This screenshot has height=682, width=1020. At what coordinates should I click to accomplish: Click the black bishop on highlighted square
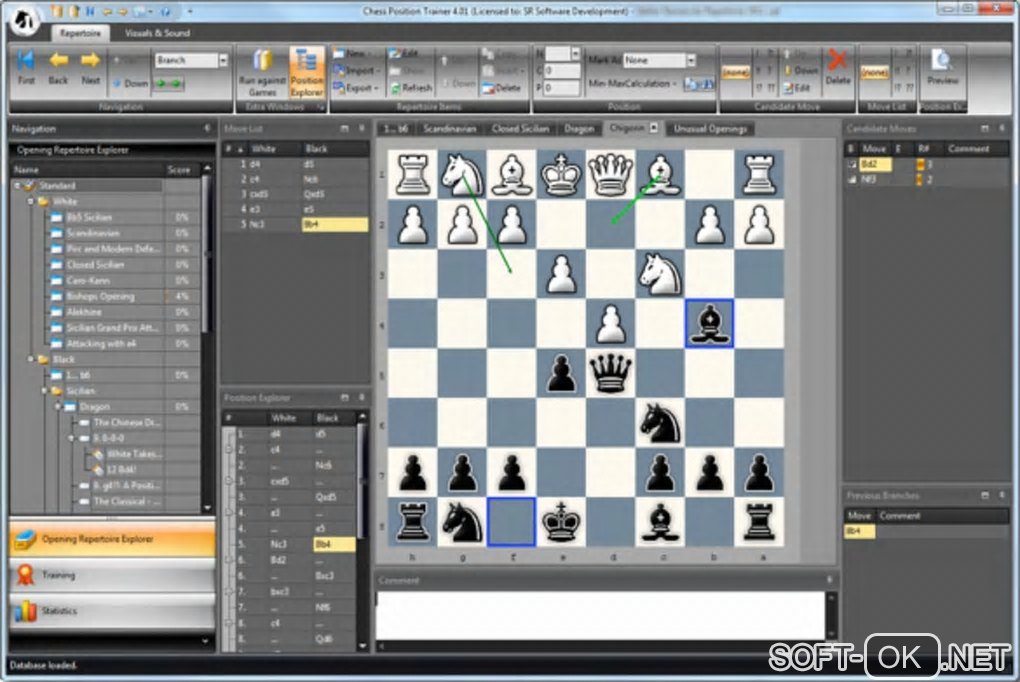click(x=709, y=323)
